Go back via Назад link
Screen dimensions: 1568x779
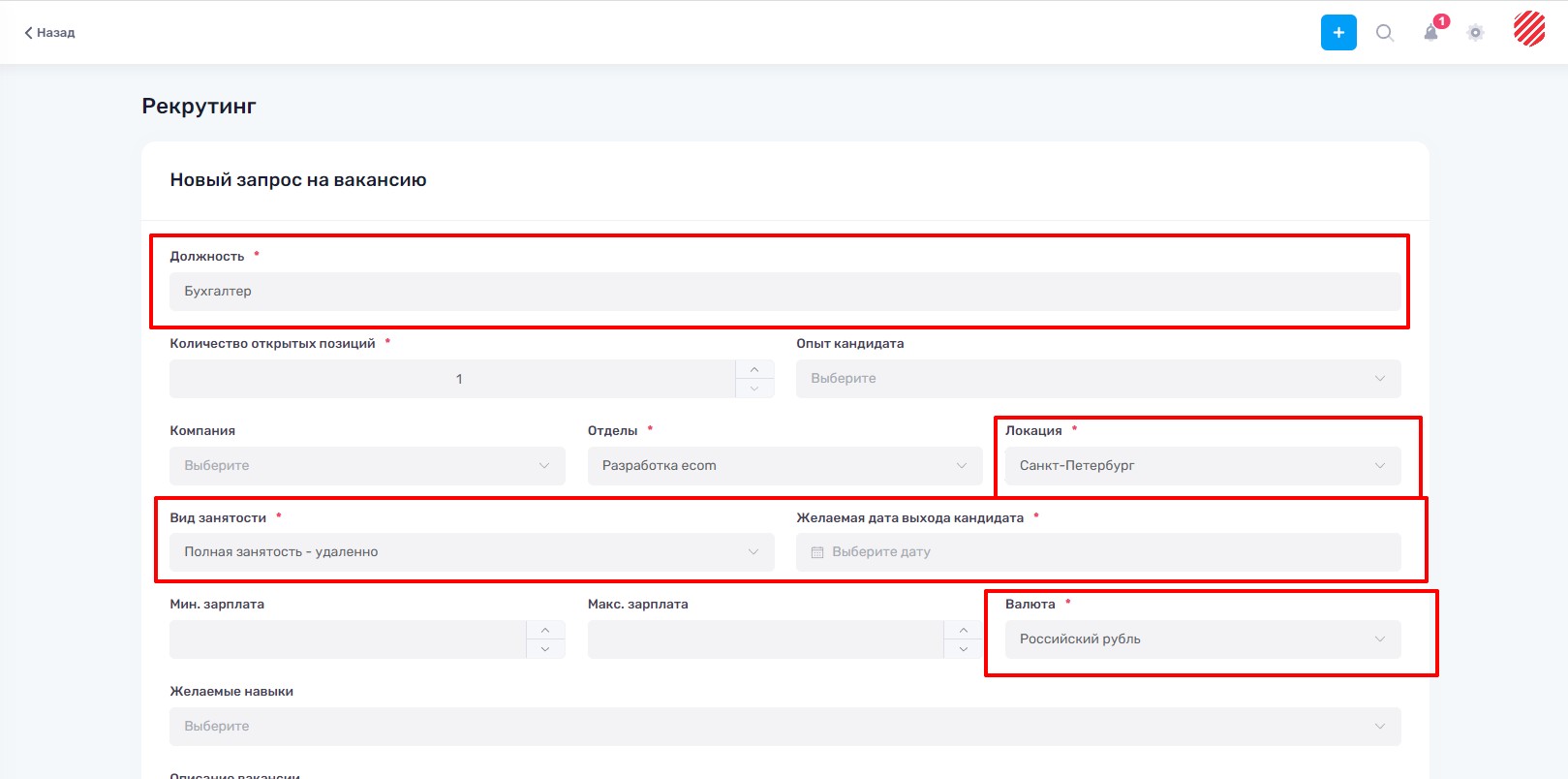pos(49,33)
